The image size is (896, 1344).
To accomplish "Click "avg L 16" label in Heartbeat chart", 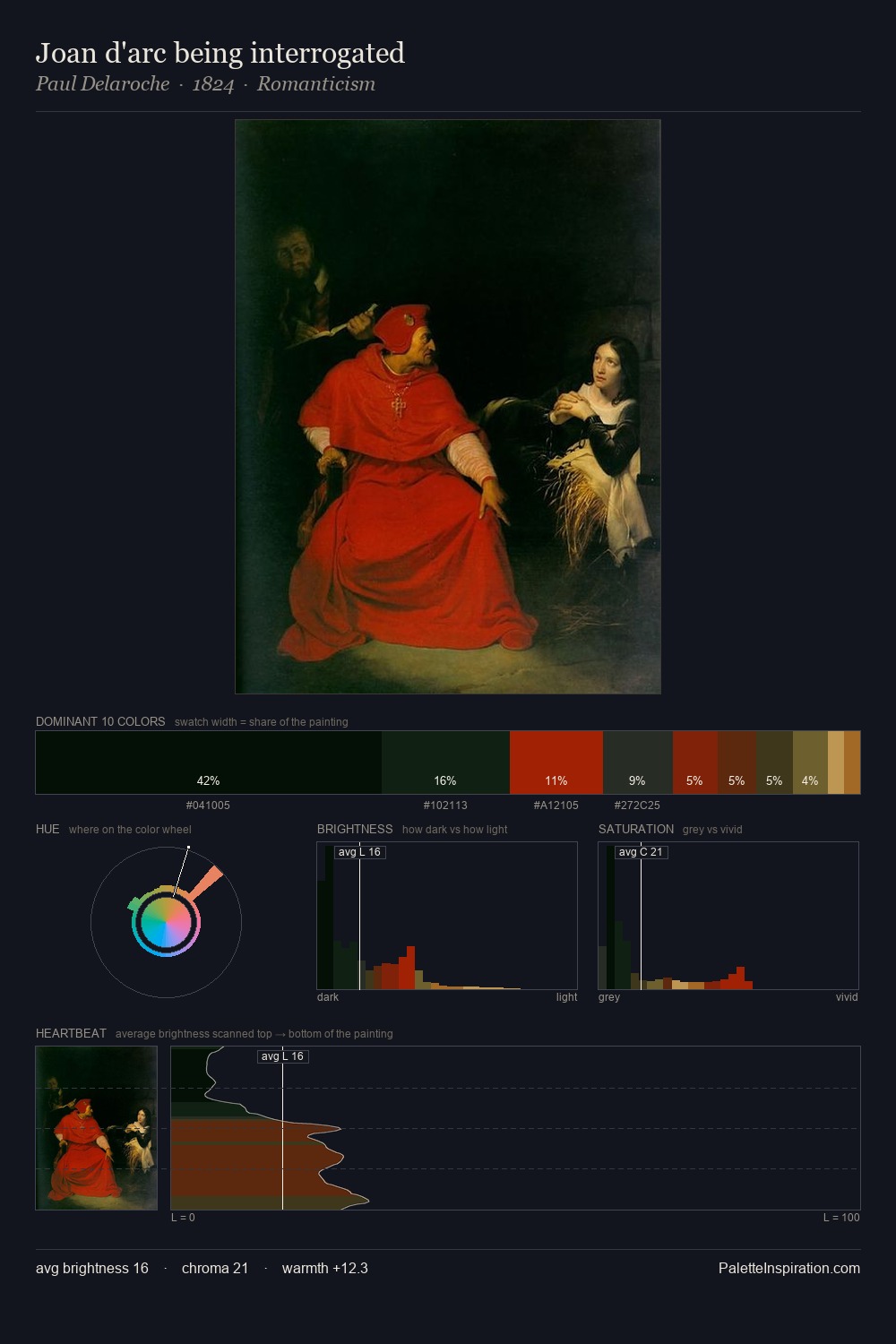I will pyautogui.click(x=283, y=1056).
